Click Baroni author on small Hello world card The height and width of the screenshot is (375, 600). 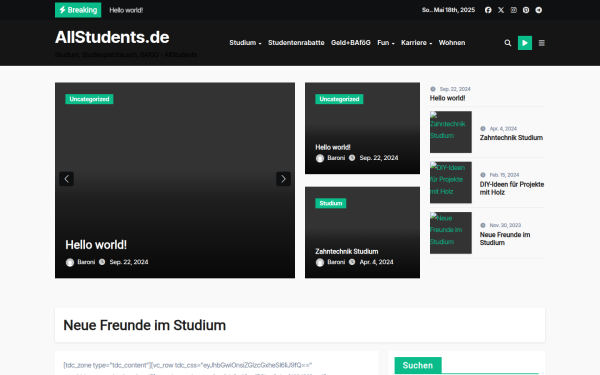point(336,158)
